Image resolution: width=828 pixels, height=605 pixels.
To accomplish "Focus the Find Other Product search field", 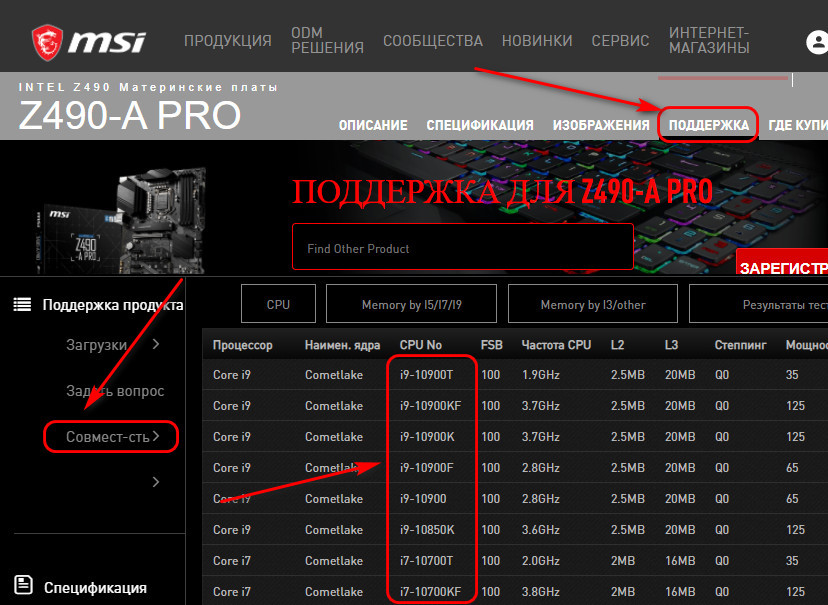I will point(463,247).
